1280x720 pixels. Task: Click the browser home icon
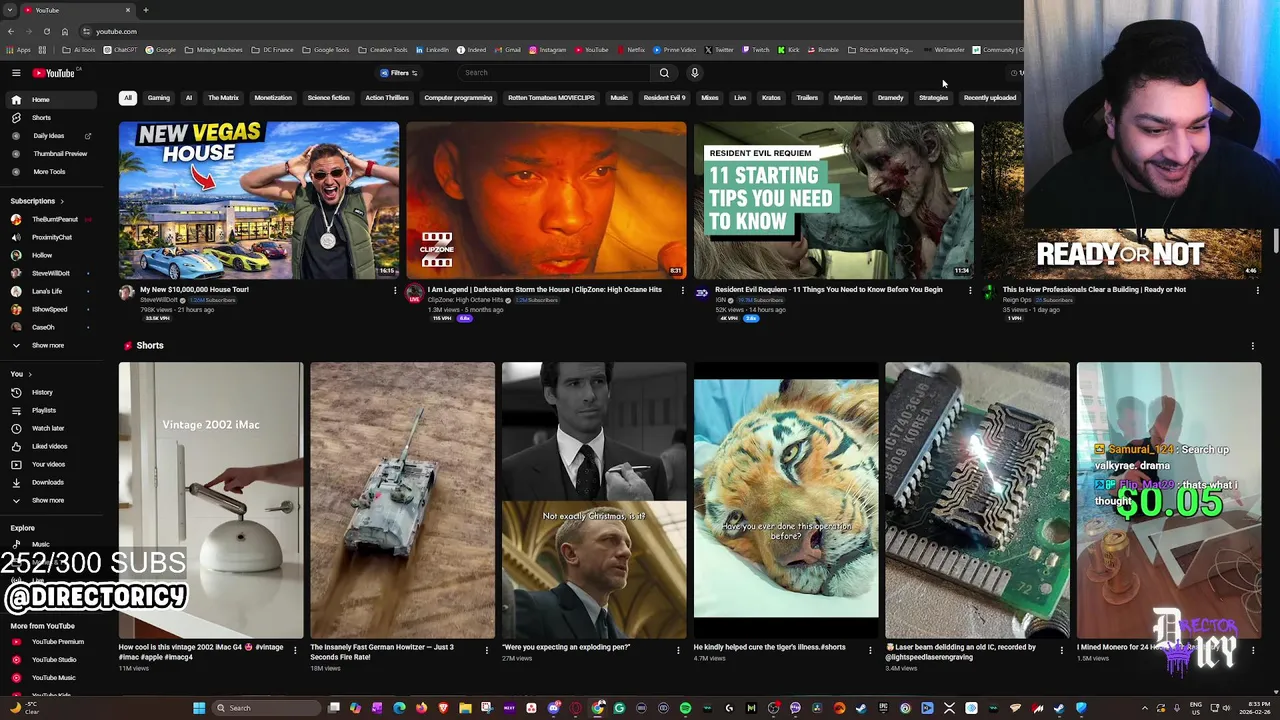tap(64, 31)
